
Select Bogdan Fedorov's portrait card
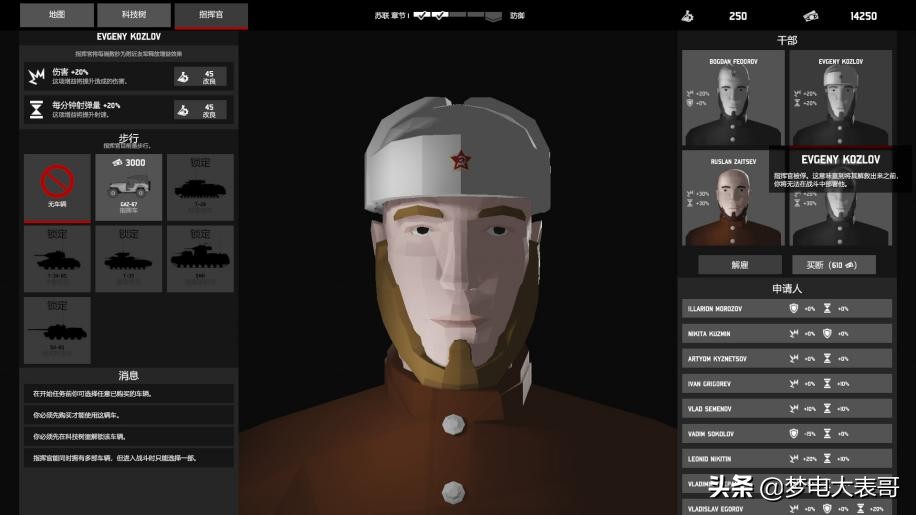click(733, 98)
